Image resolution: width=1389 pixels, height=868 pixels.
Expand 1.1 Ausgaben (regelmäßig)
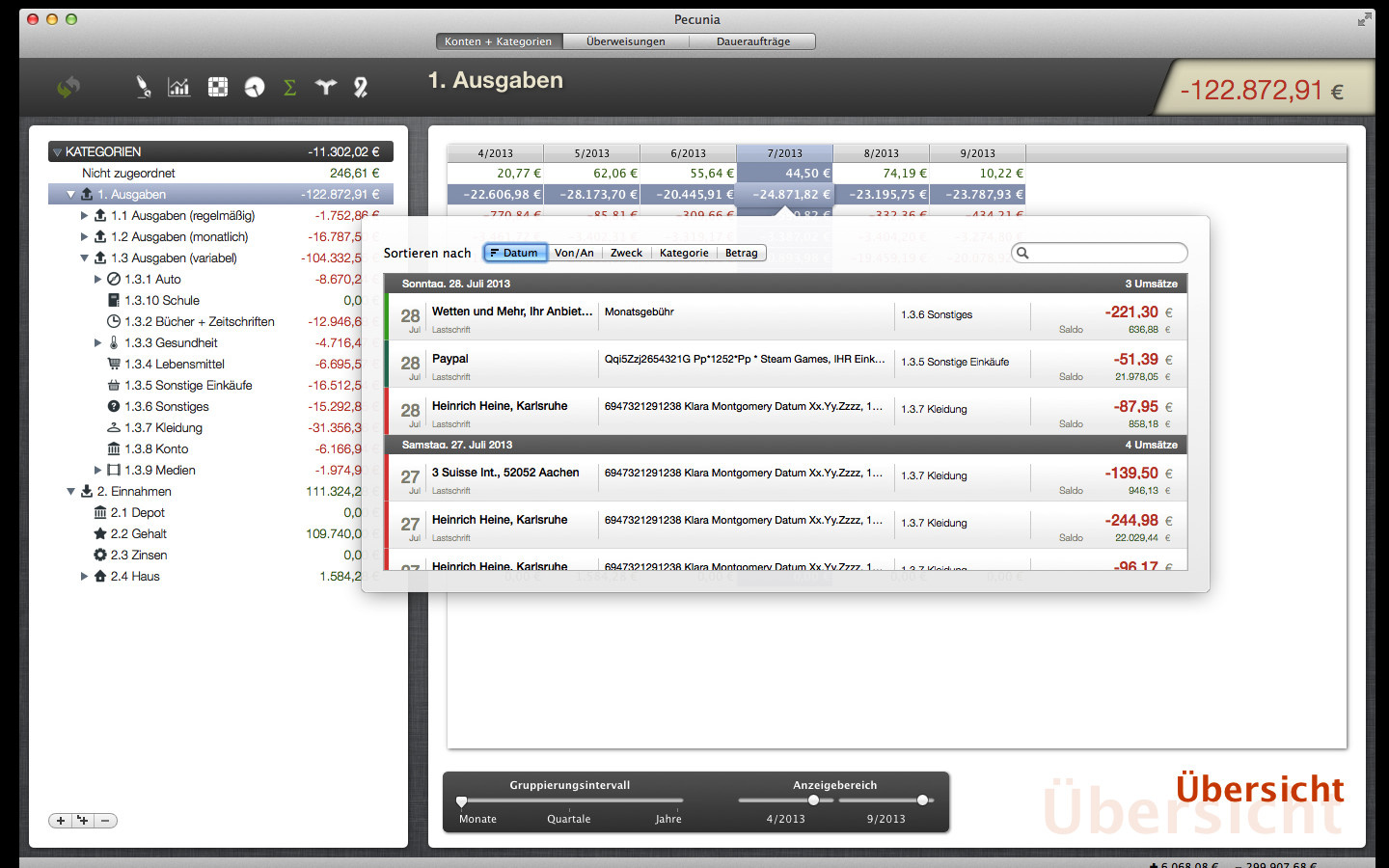pyautogui.click(x=85, y=216)
